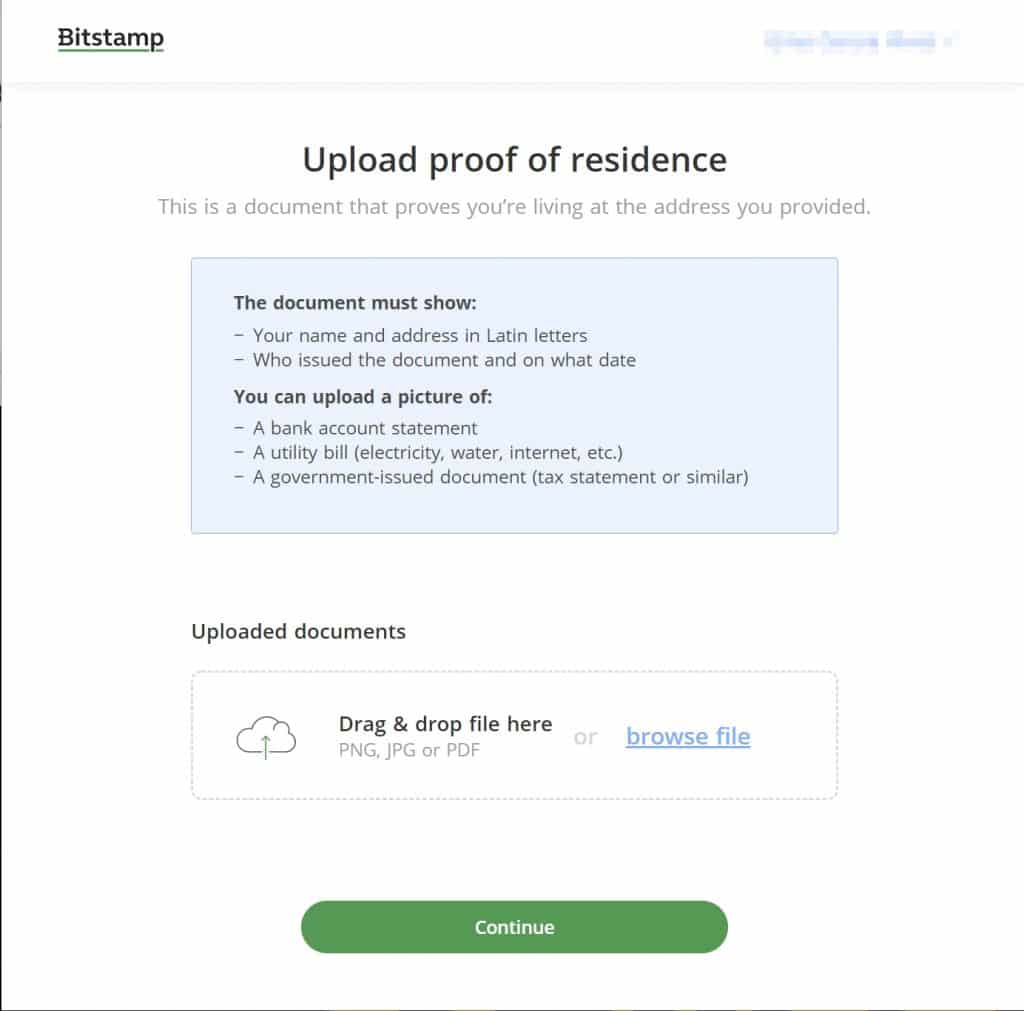Viewport: 1024px width, 1011px height.
Task: Click the blue document requirements box
Action: [x=514, y=394]
